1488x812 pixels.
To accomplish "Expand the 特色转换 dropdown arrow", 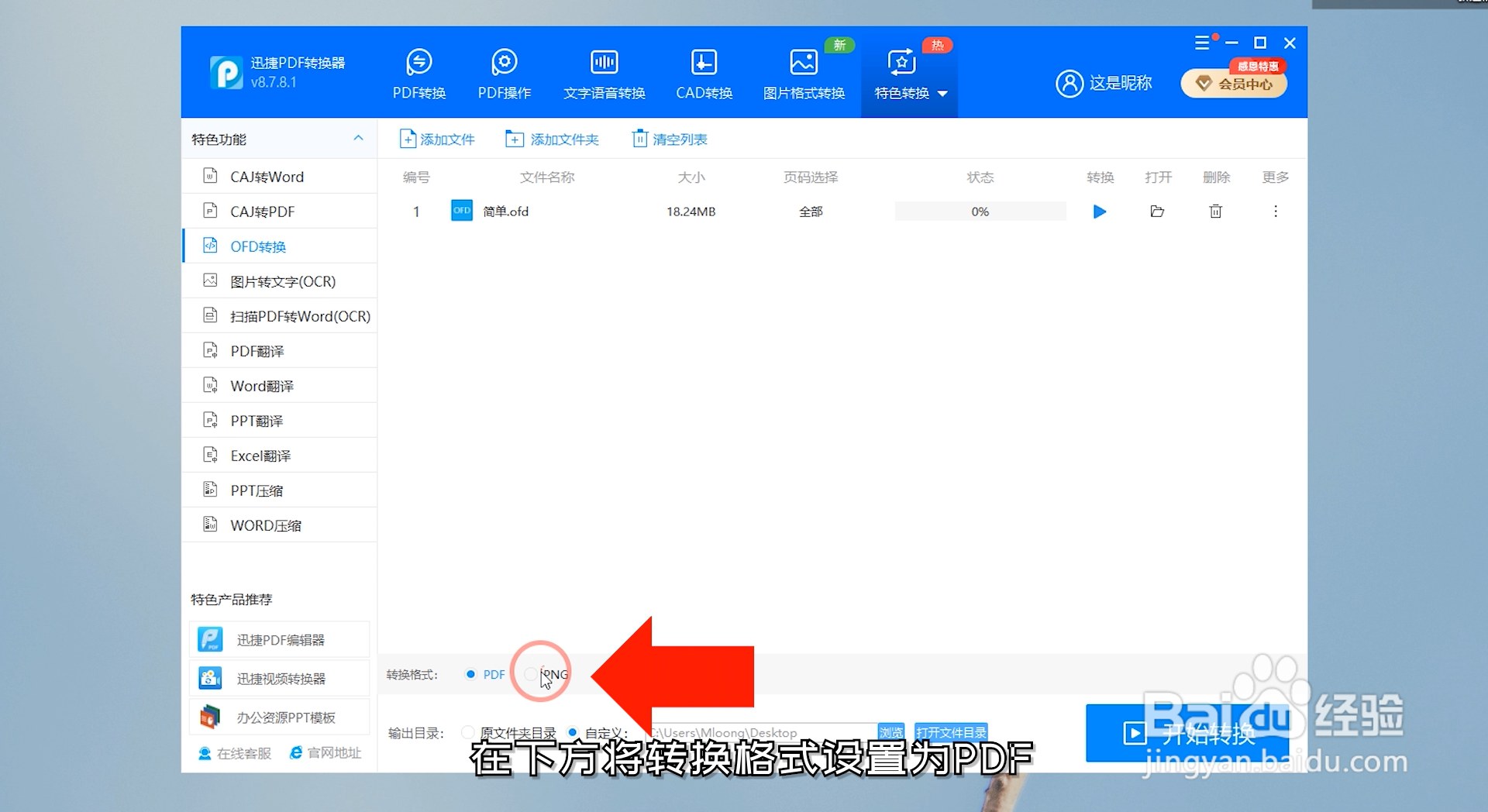I will pyautogui.click(x=942, y=94).
